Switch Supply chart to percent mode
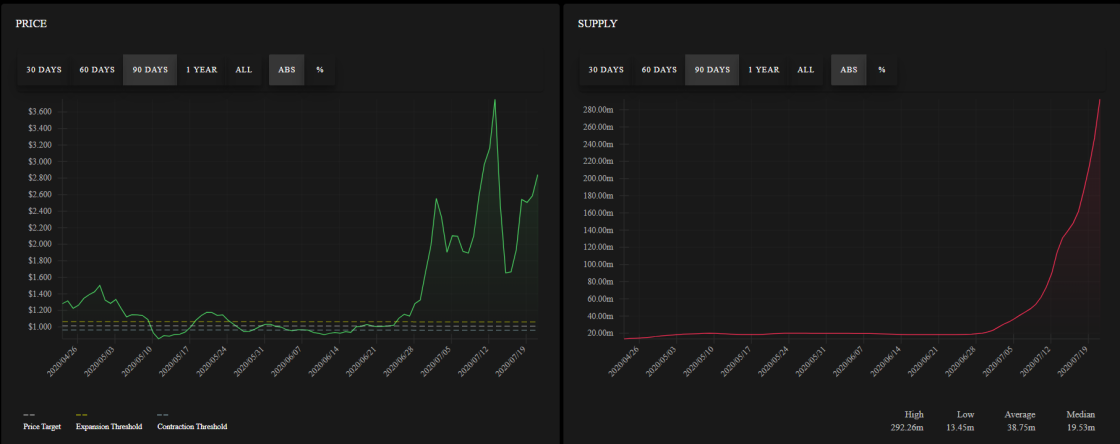Image resolution: width=1120 pixels, height=444 pixels. (x=882, y=70)
